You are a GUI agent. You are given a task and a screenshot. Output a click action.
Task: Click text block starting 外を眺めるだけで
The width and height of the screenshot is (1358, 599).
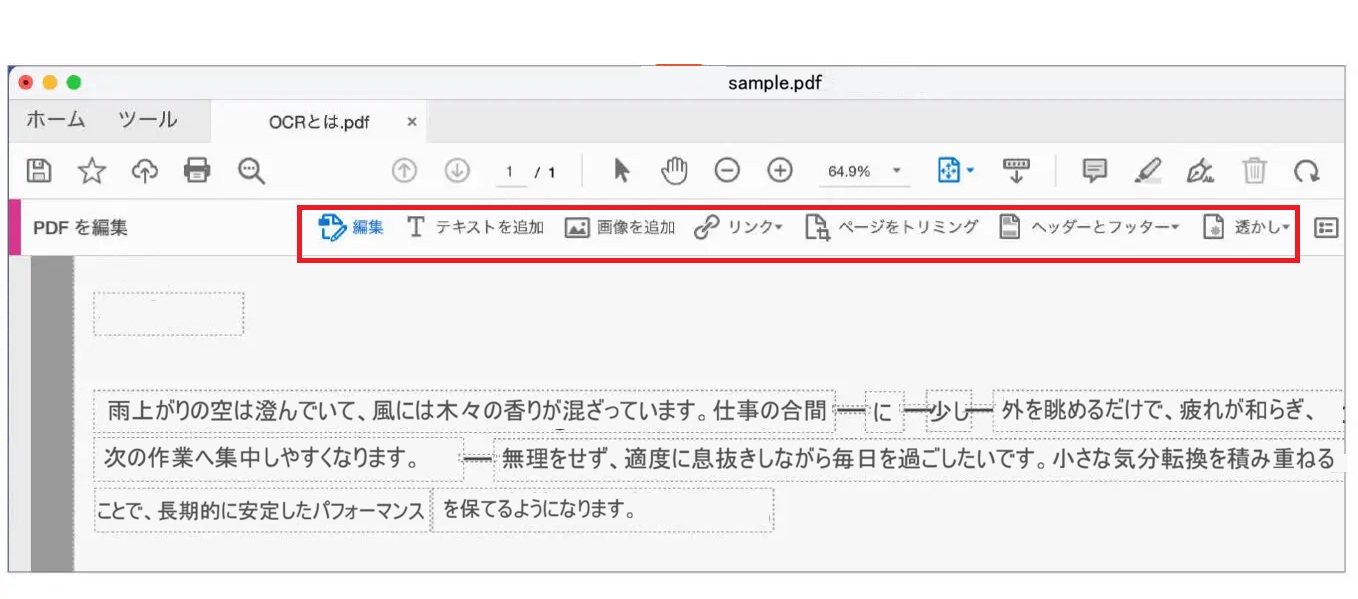tap(1168, 410)
